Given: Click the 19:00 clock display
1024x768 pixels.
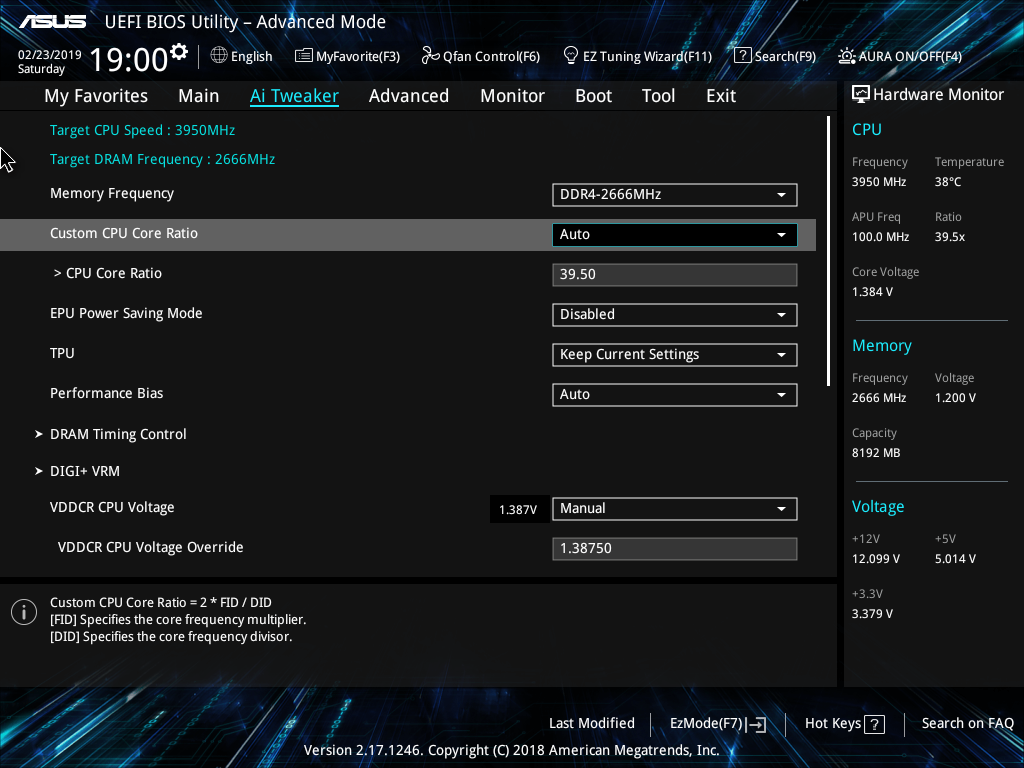Looking at the screenshot, I should click(129, 59).
